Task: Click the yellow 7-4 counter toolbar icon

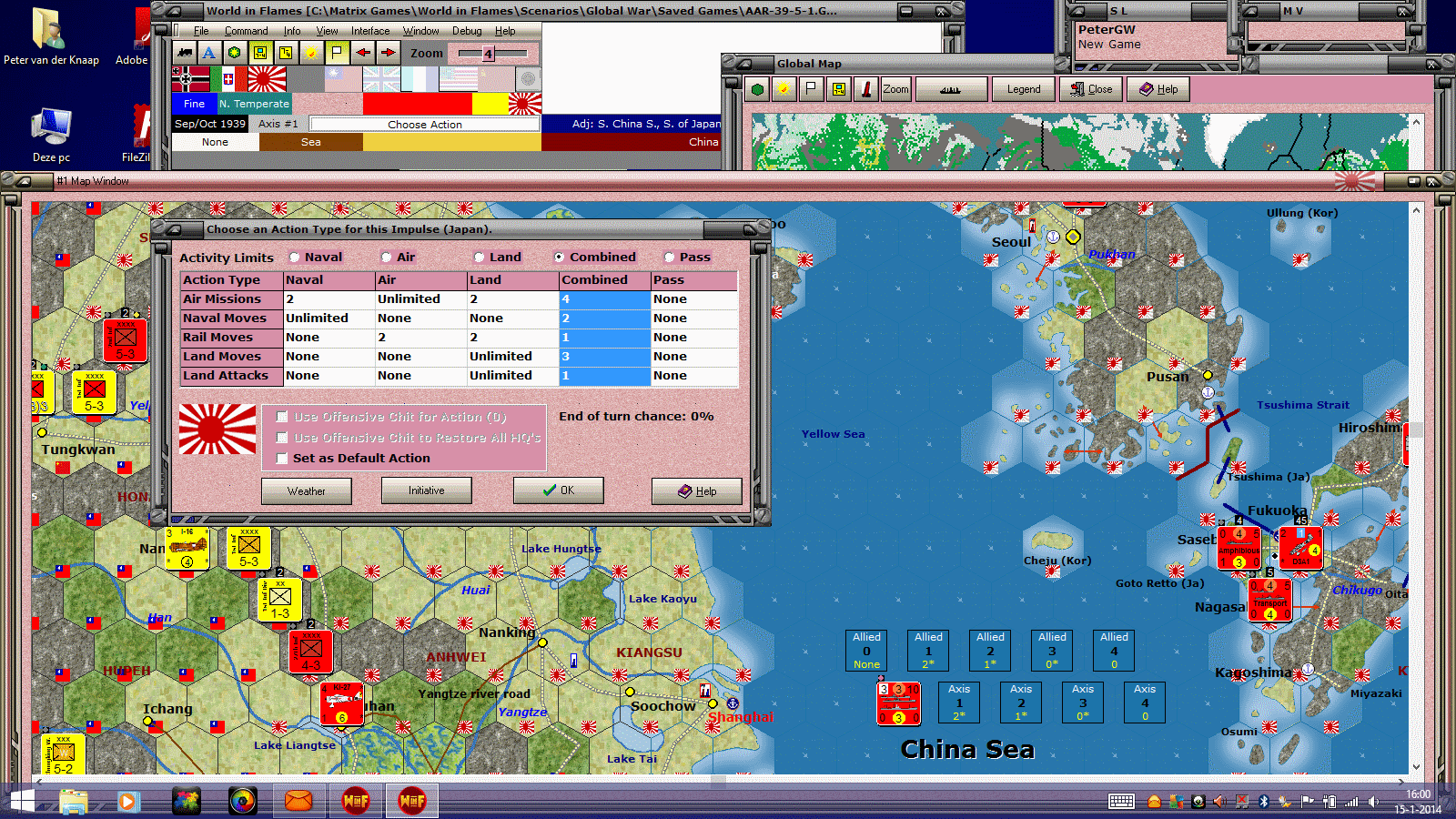Action: [286, 53]
